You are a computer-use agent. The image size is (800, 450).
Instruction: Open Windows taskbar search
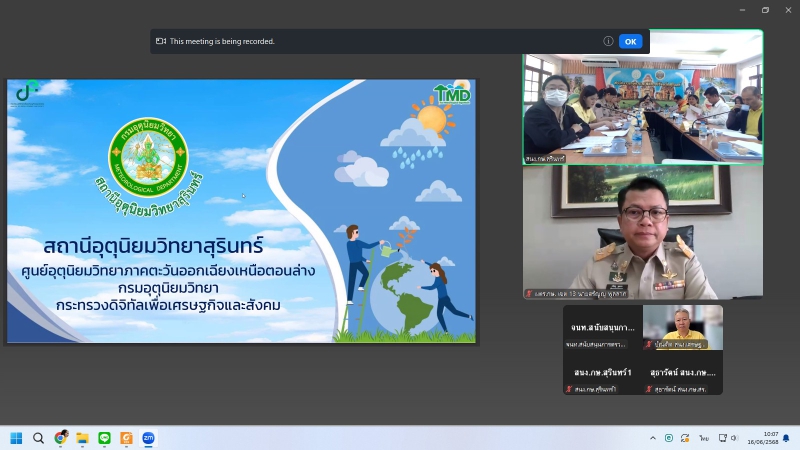[38, 438]
